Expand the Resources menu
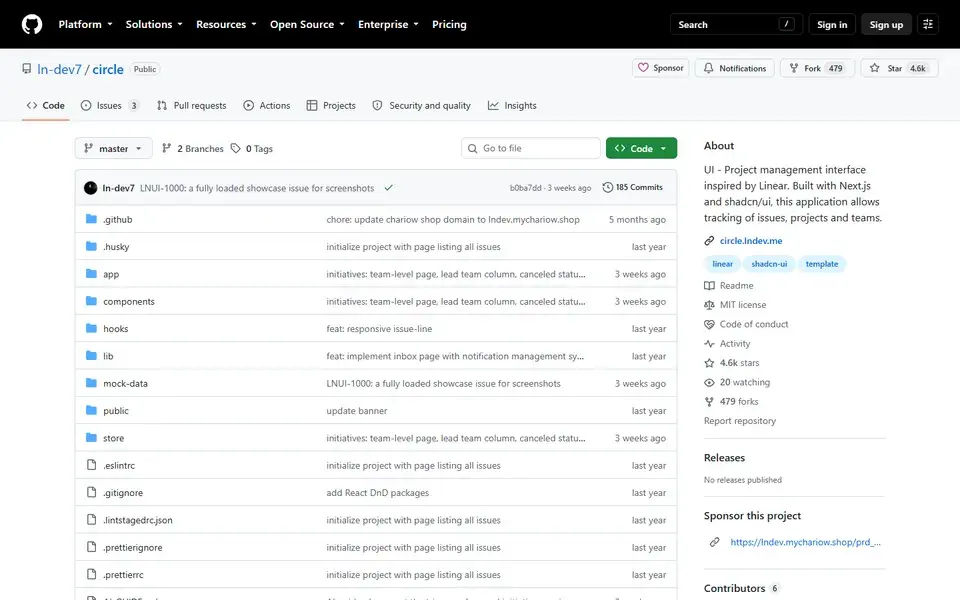This screenshot has width=960, height=600. [x=226, y=24]
